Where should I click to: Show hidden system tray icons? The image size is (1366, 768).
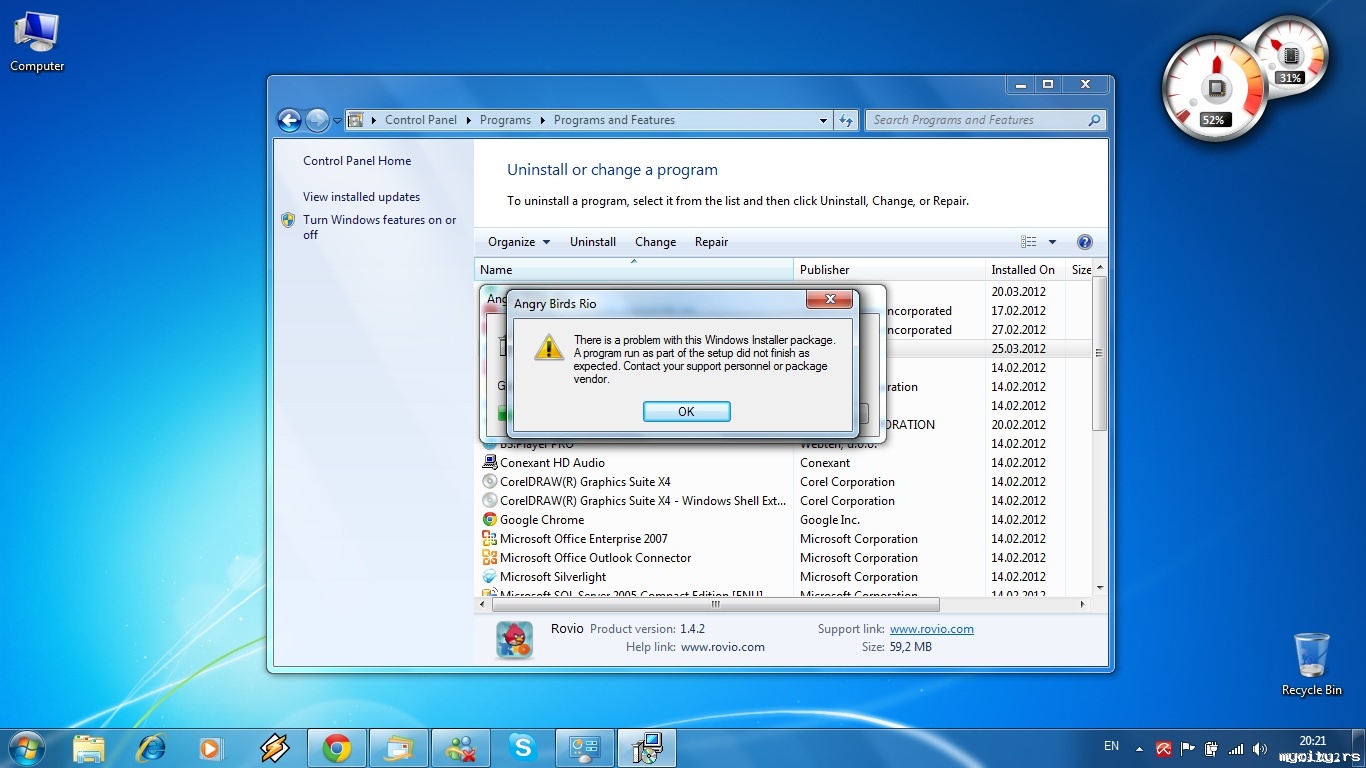tap(1139, 748)
